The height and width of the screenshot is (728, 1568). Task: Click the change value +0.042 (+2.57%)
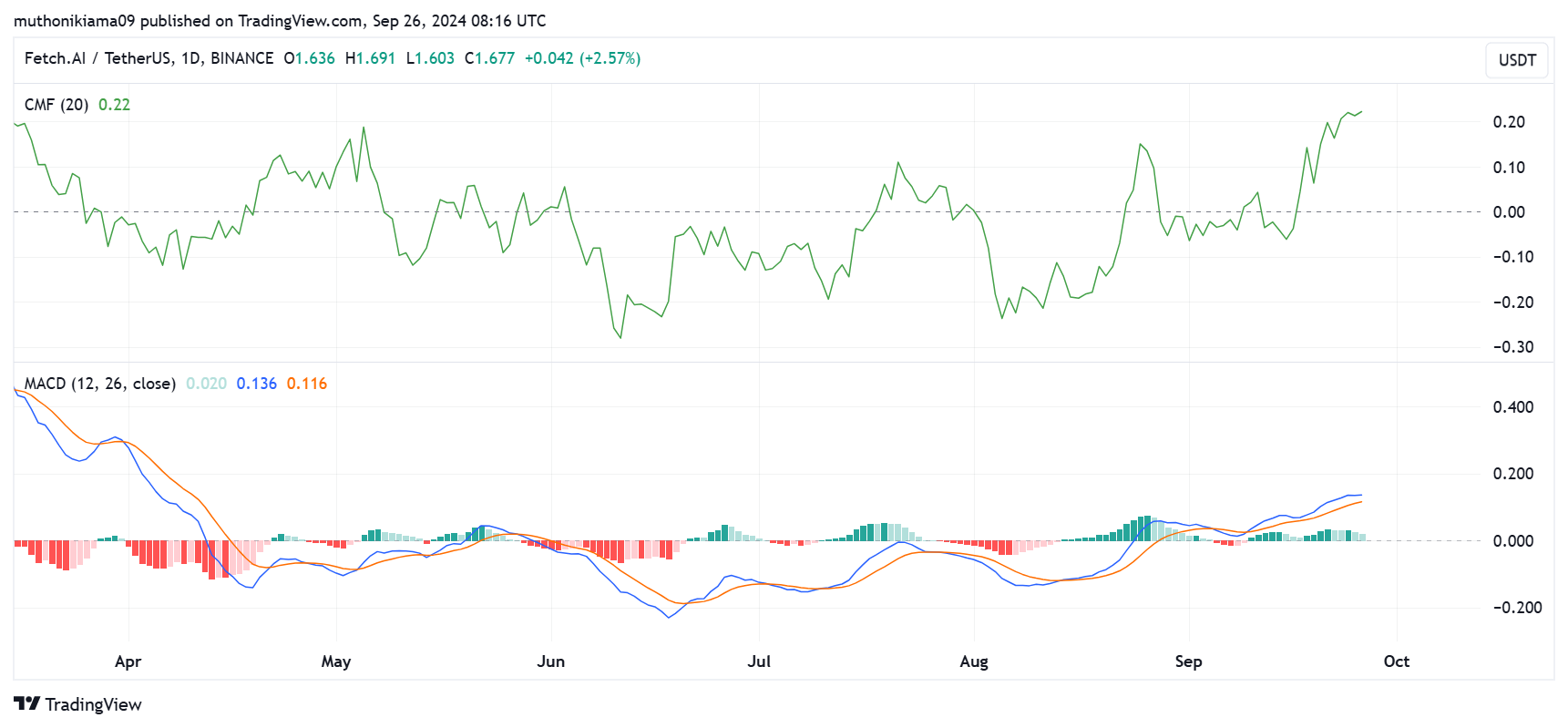pos(582,58)
